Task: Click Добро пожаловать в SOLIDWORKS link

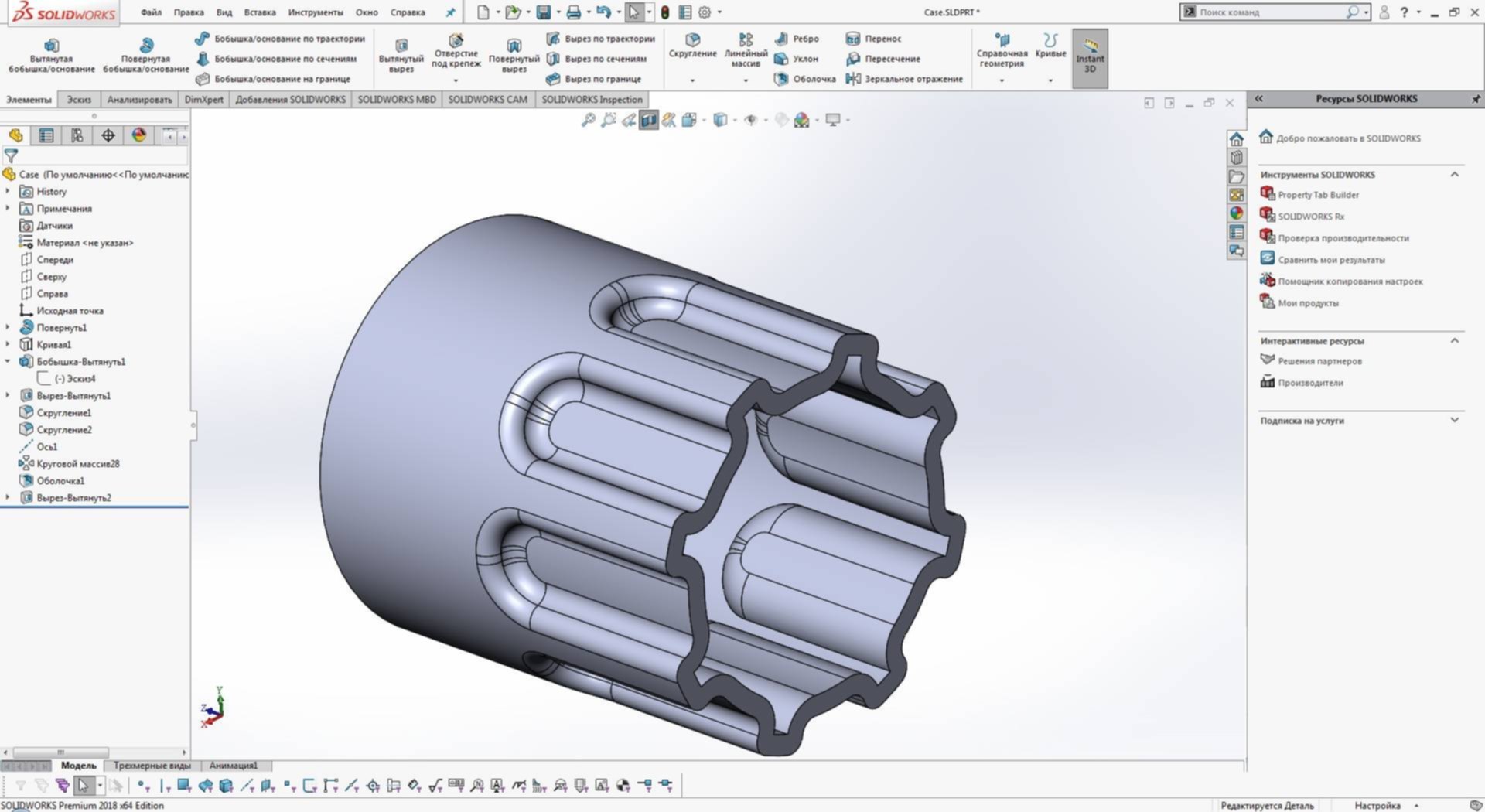Action: coord(1348,138)
